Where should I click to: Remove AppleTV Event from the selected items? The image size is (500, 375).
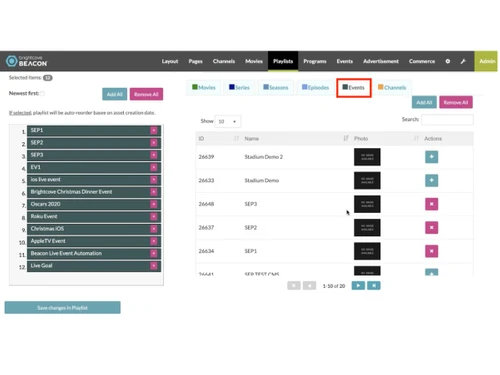pyautogui.click(x=154, y=241)
